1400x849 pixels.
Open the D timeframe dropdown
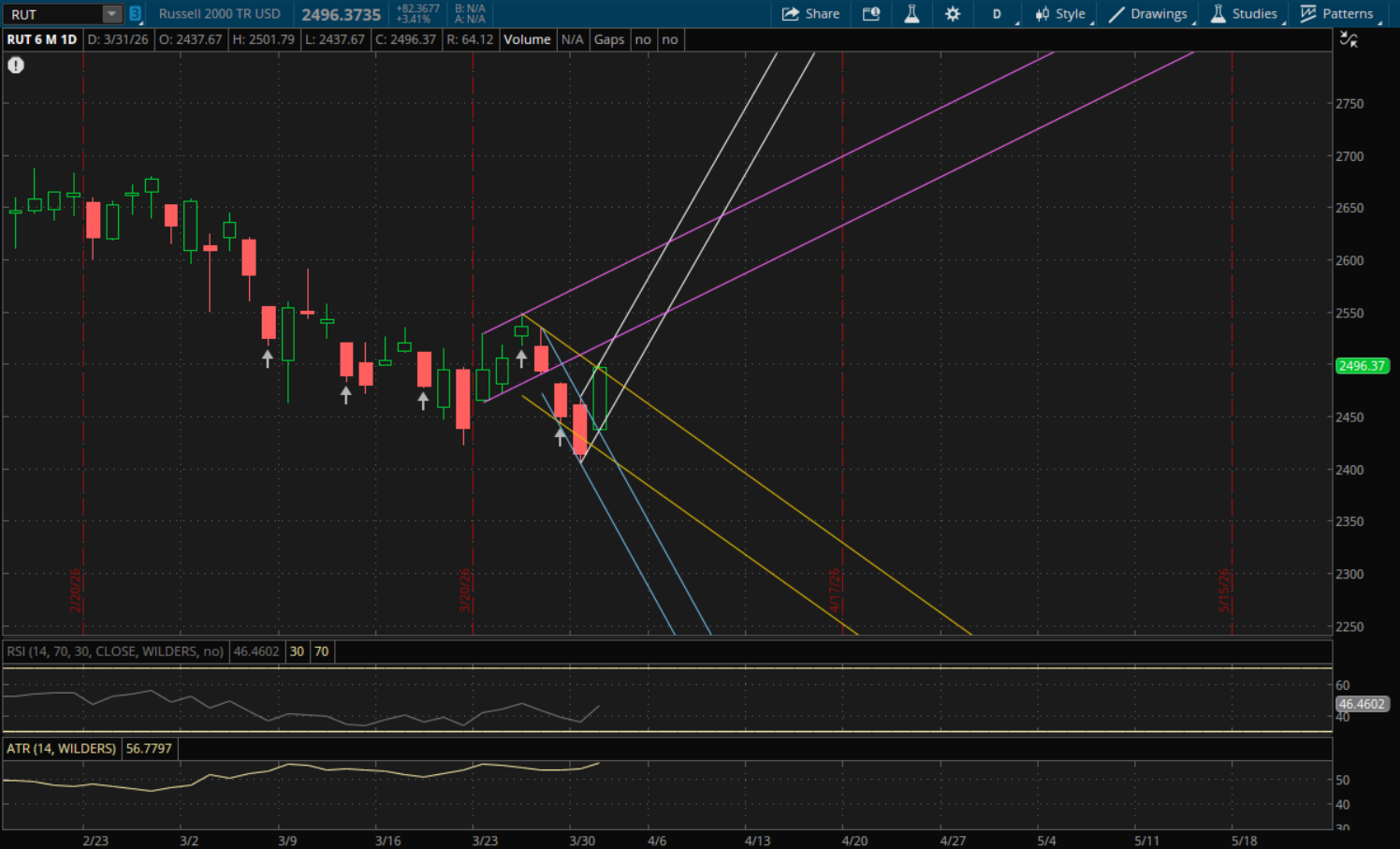pyautogui.click(x=998, y=14)
